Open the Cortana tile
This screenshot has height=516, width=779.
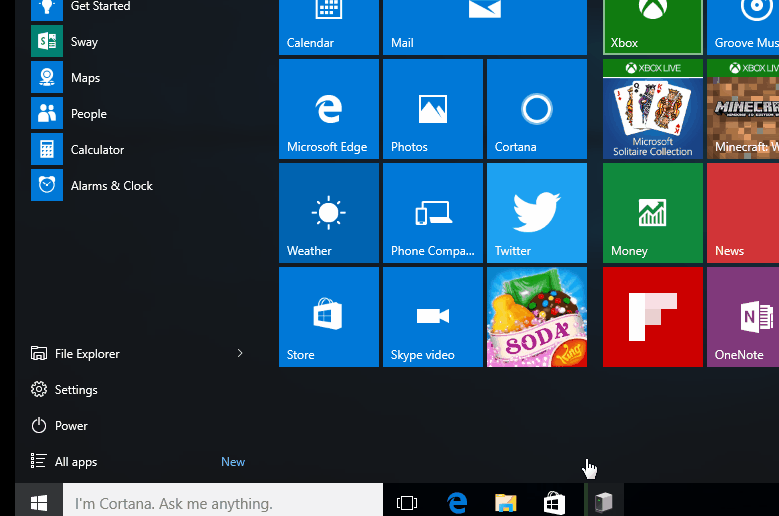click(x=536, y=108)
